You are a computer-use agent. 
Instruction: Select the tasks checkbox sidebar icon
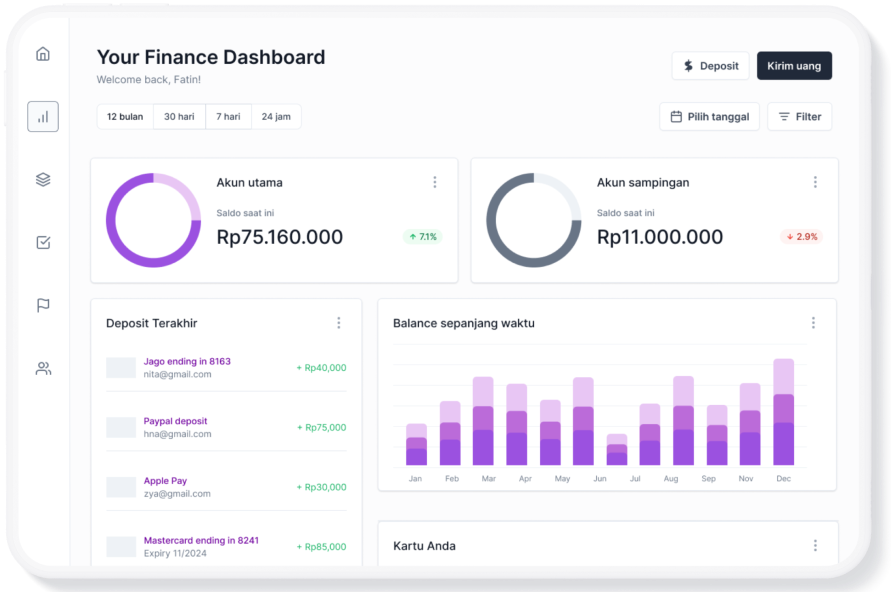tap(42, 242)
